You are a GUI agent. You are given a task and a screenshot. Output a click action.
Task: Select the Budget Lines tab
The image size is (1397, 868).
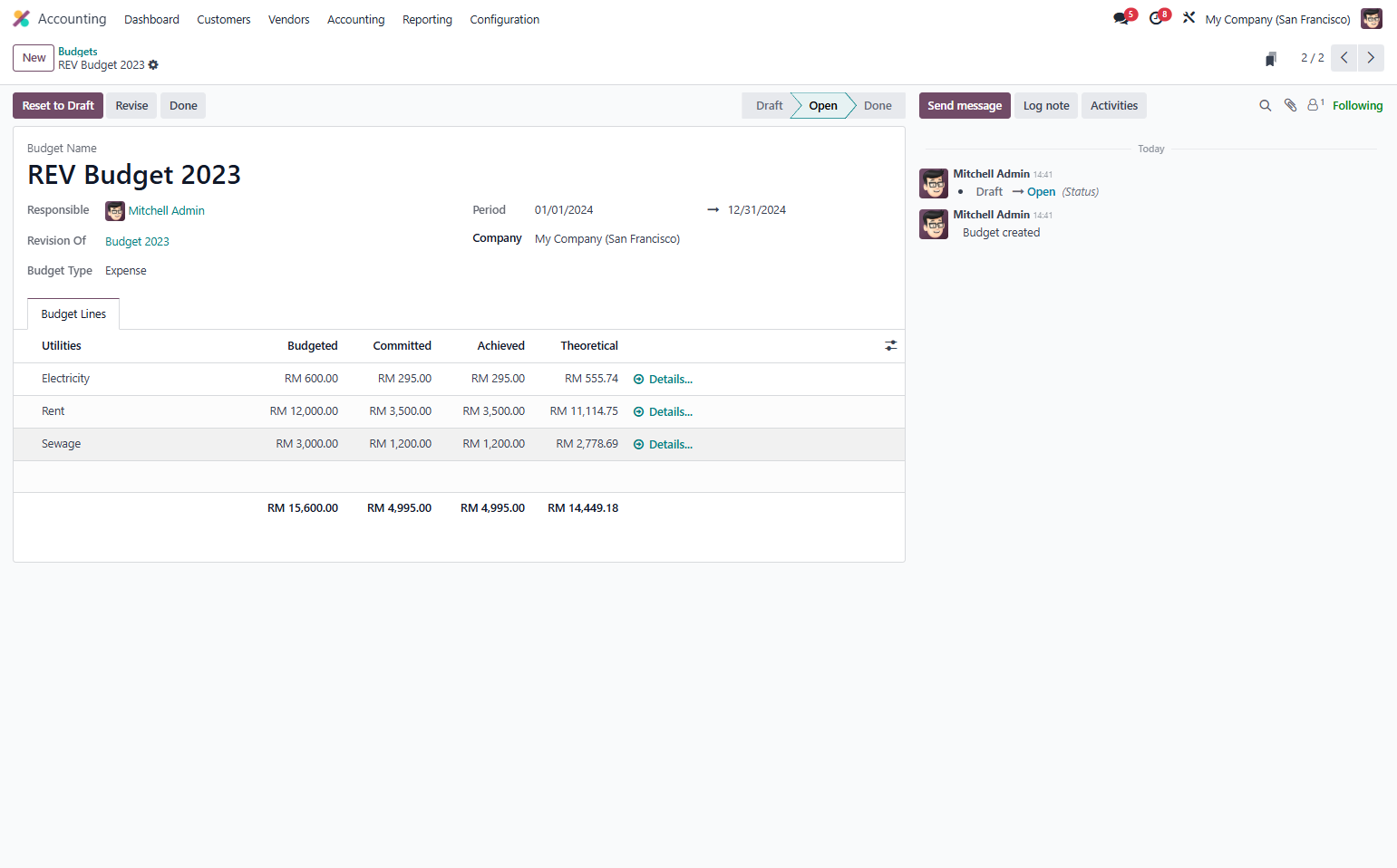(73, 314)
